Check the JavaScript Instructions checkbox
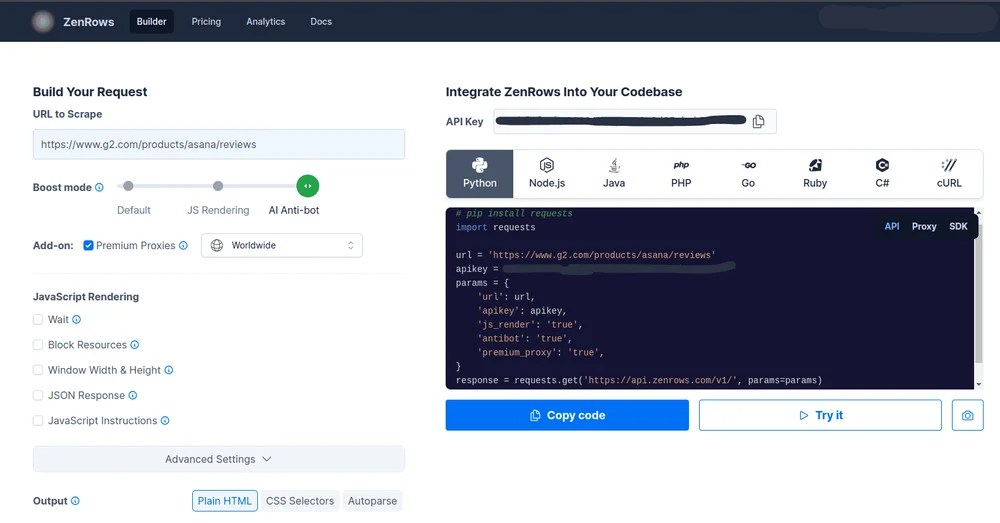The image size is (1000, 523). 38,421
